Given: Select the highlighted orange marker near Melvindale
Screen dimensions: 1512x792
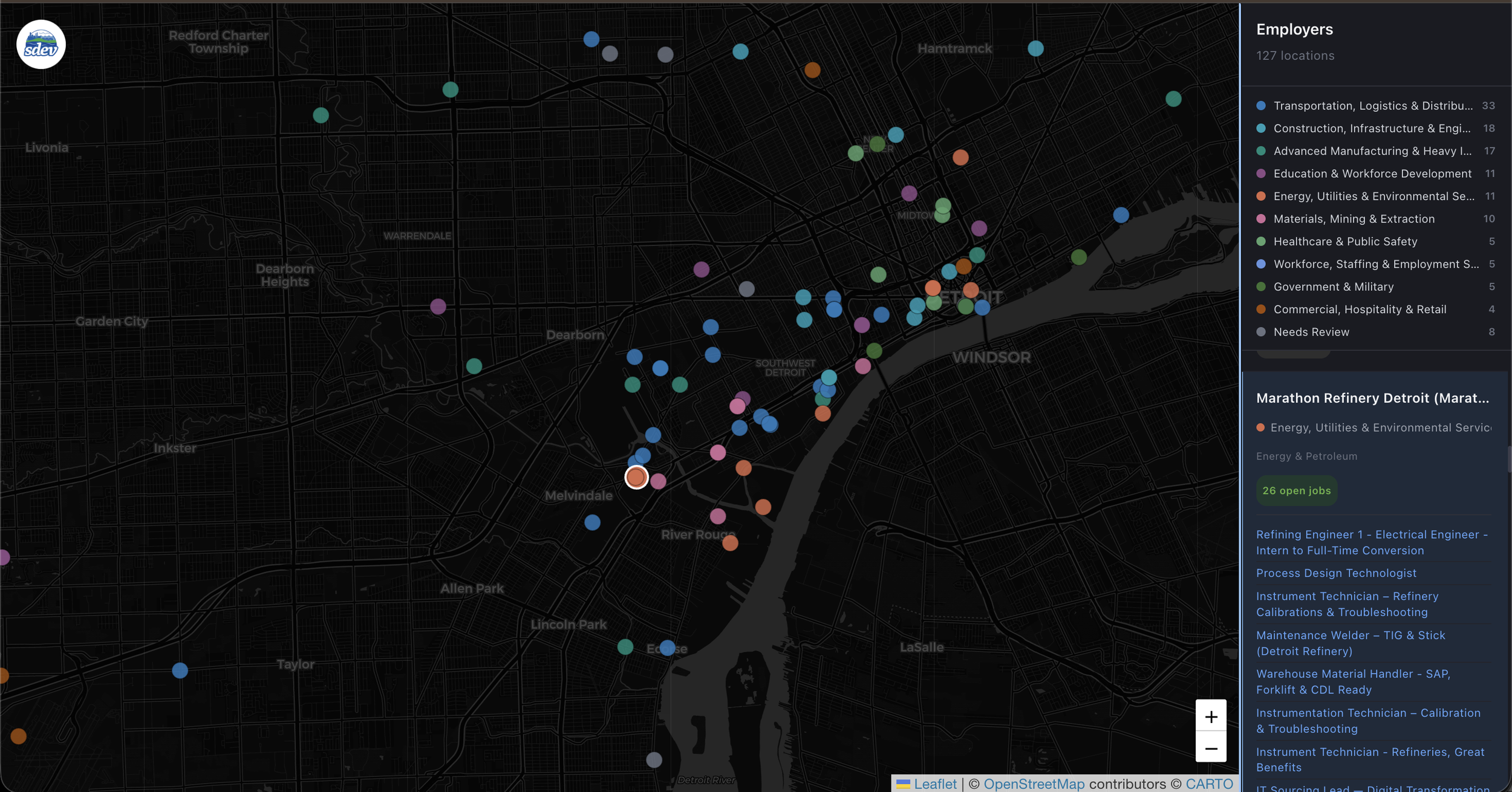Looking at the screenshot, I should click(x=636, y=478).
